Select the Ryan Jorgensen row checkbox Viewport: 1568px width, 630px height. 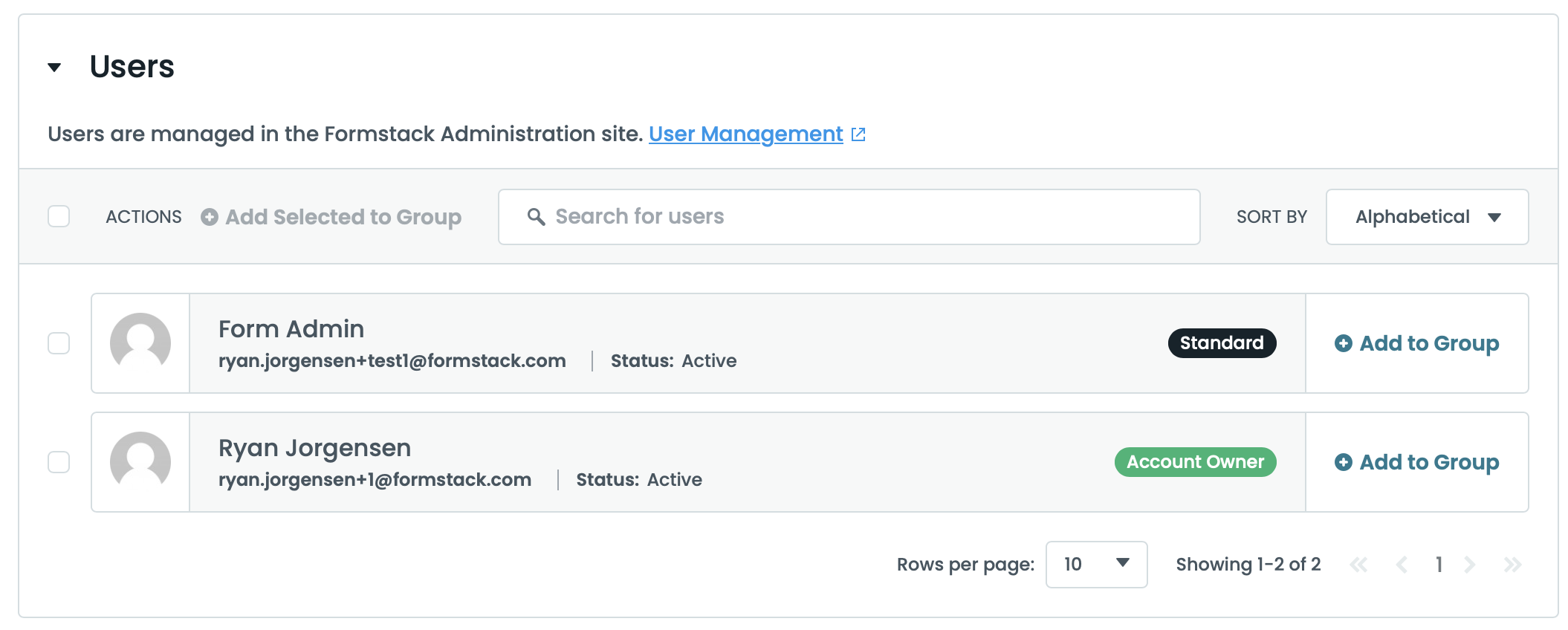[59, 462]
